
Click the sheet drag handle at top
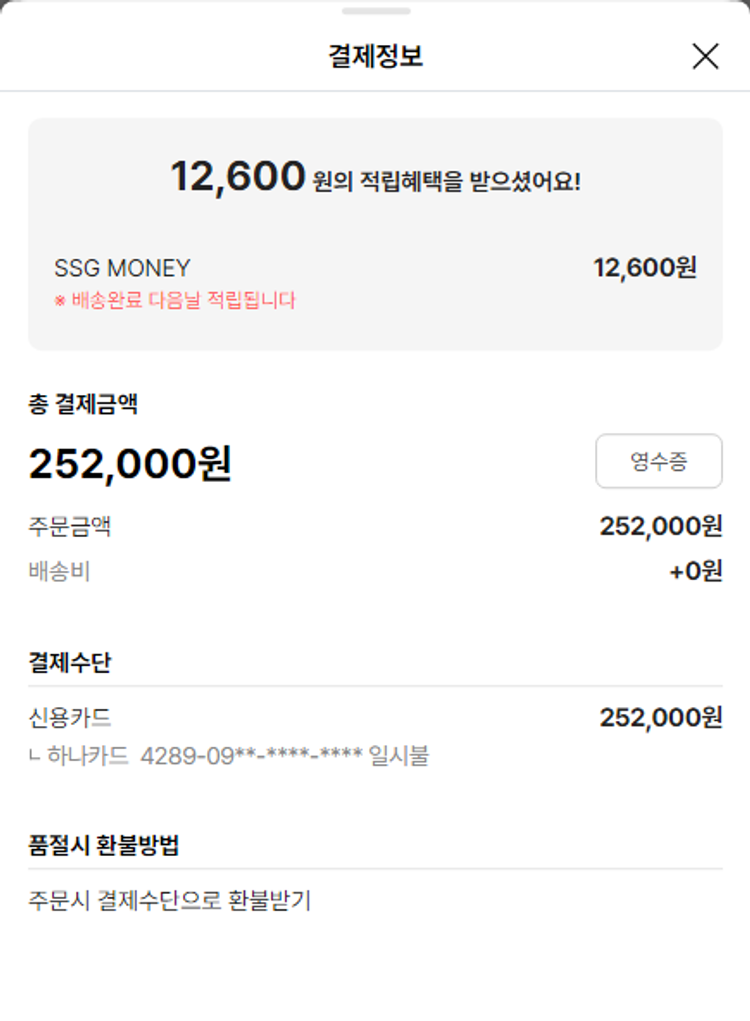click(x=375, y=11)
